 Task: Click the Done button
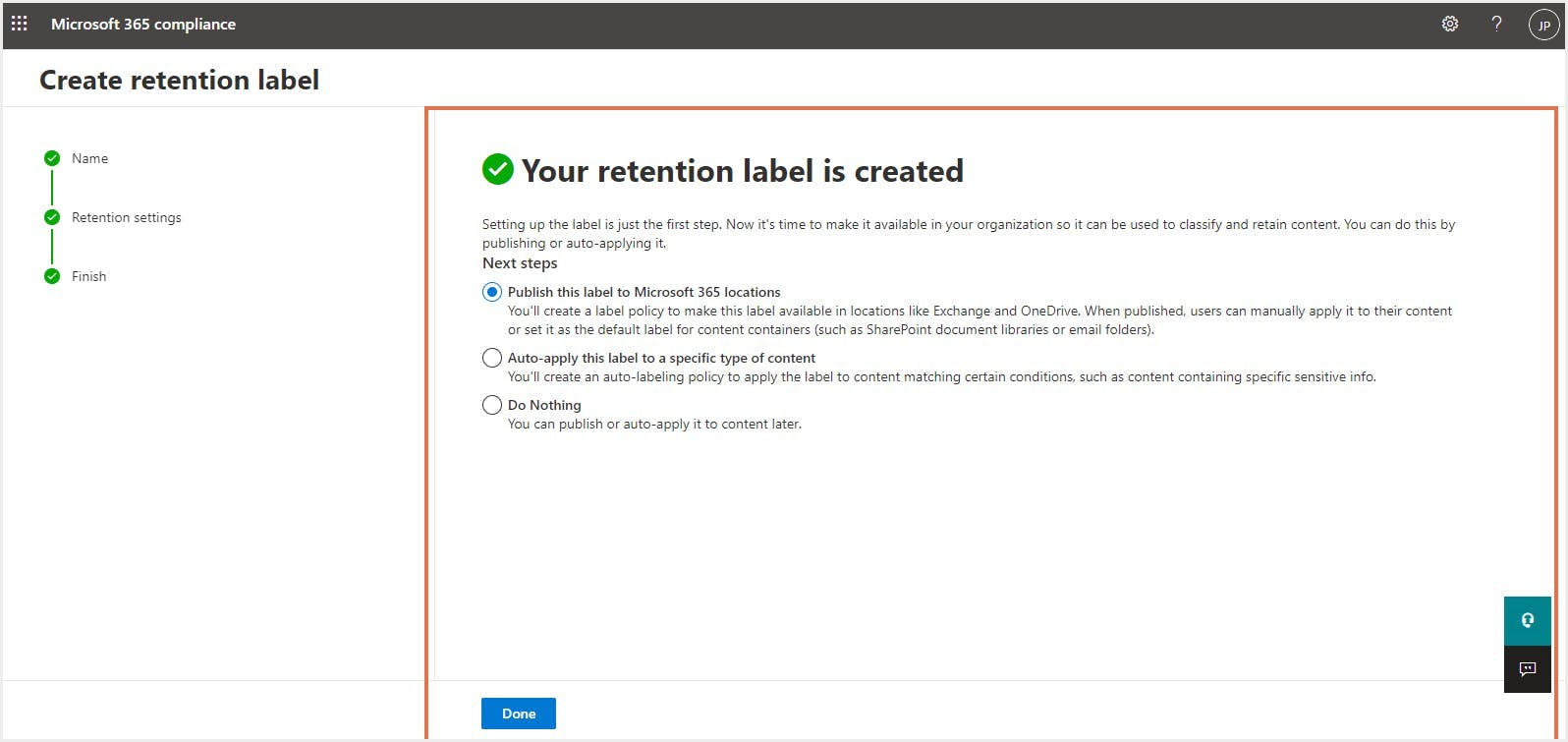[519, 713]
